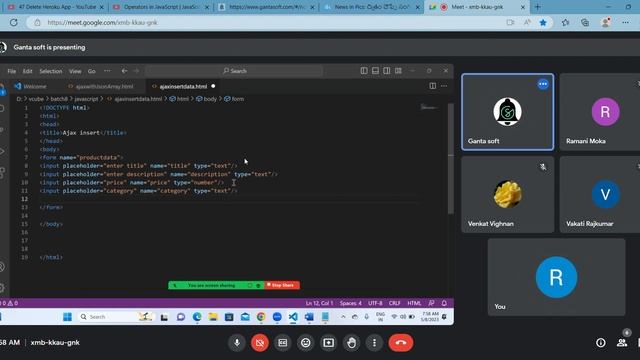Click VS Code command center Search
The width and height of the screenshot is (640, 360).
point(234,71)
